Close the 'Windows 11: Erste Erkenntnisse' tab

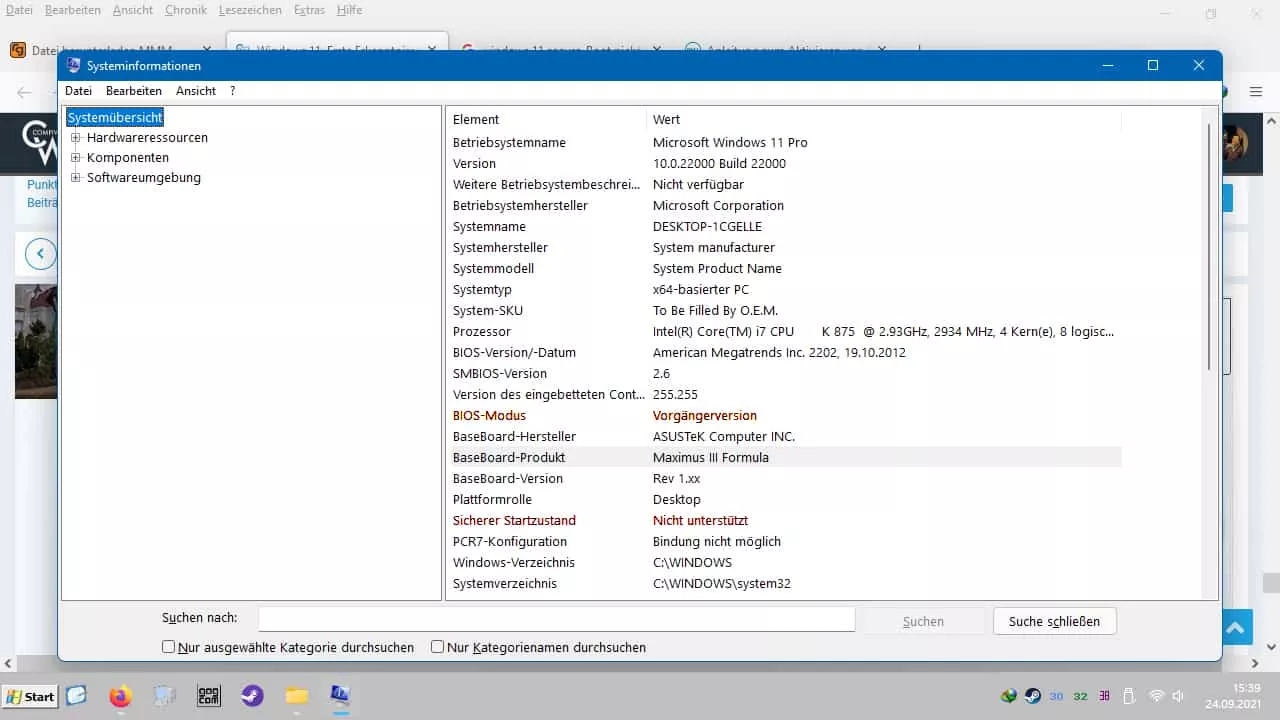432,48
